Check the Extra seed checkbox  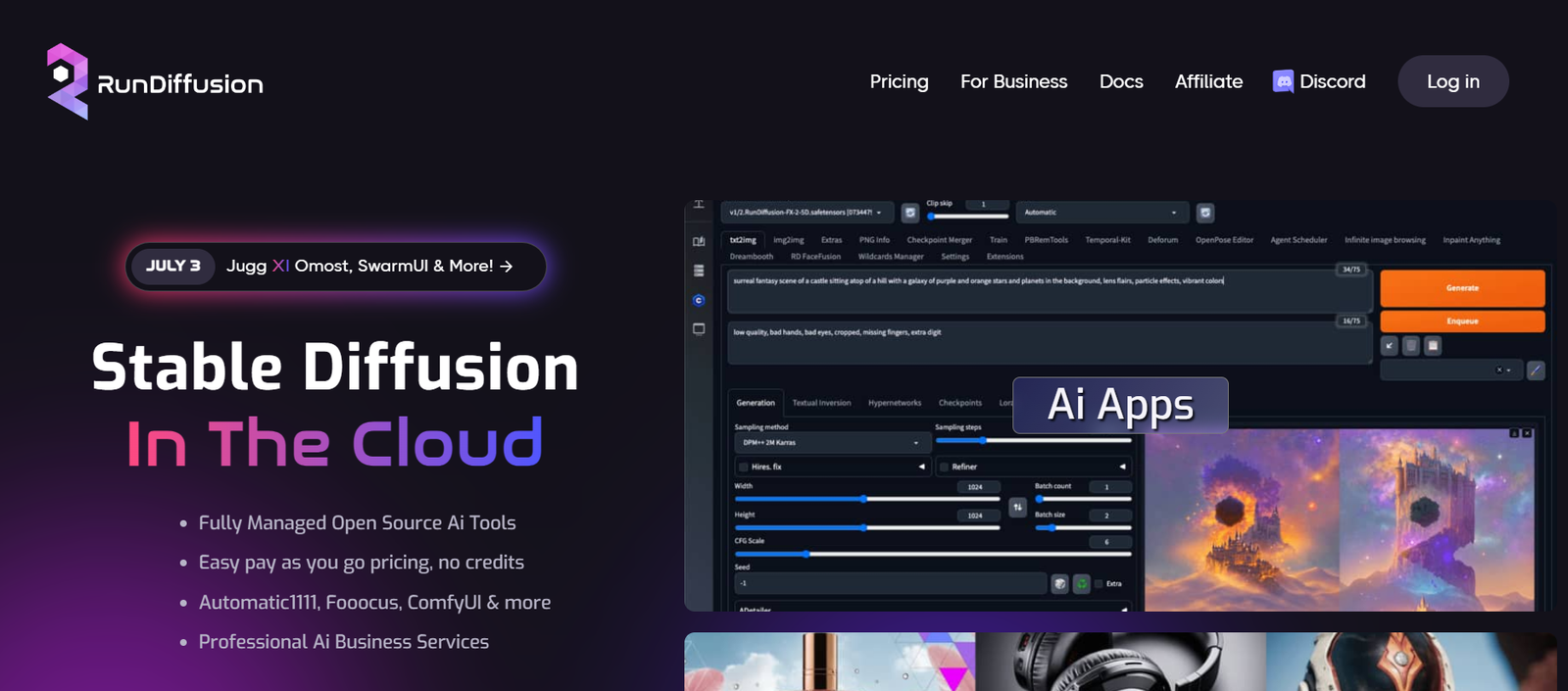(1099, 583)
